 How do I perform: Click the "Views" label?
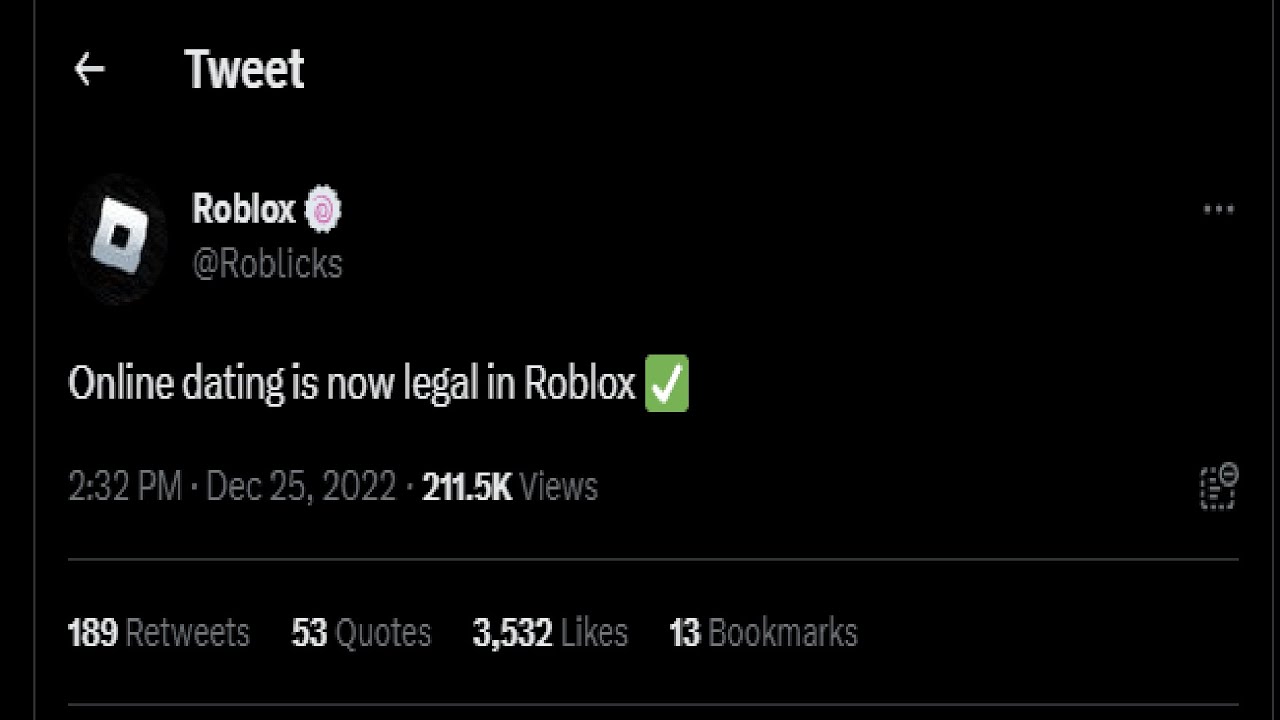559,487
